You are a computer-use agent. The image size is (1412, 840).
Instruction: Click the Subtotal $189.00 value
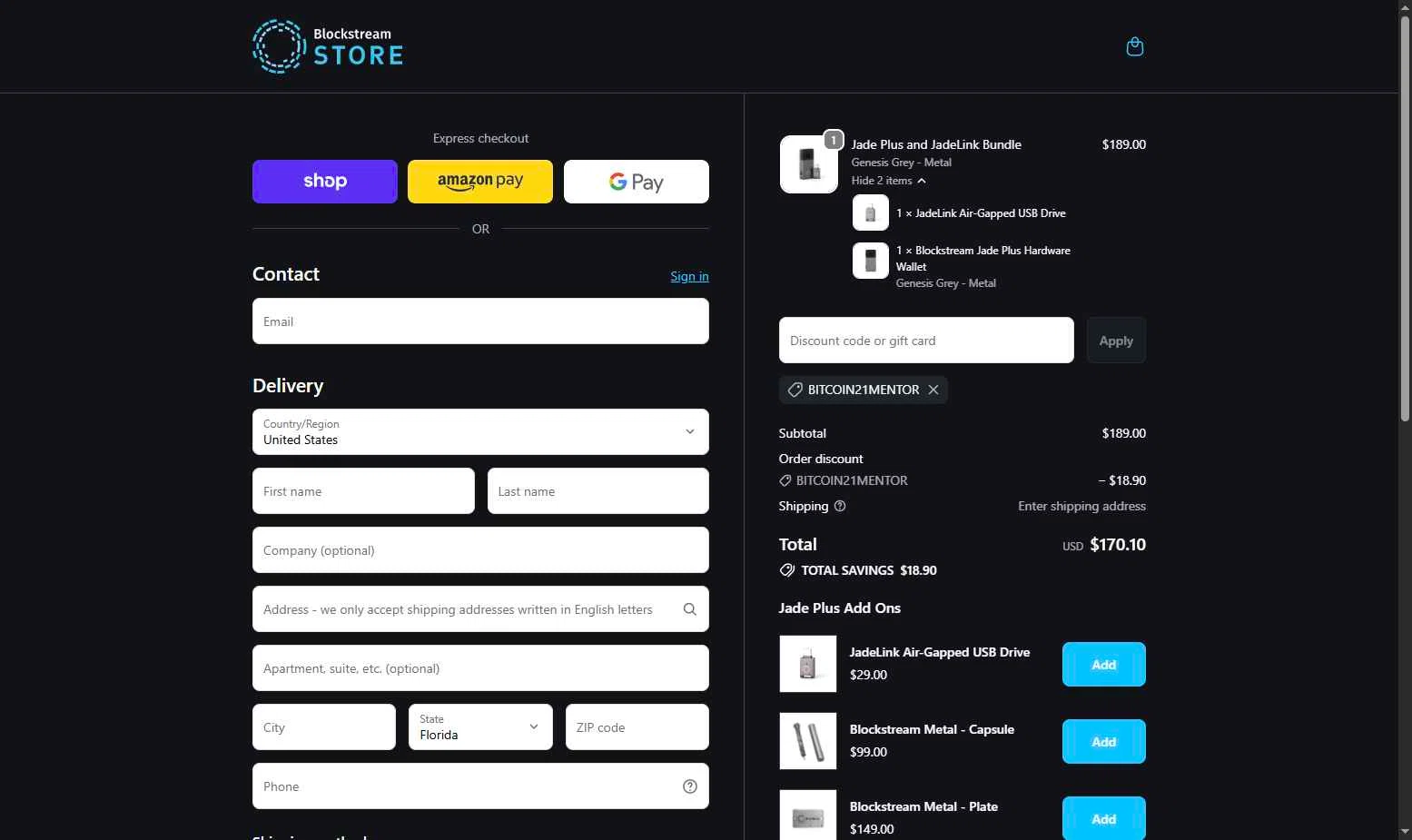(x=1124, y=433)
